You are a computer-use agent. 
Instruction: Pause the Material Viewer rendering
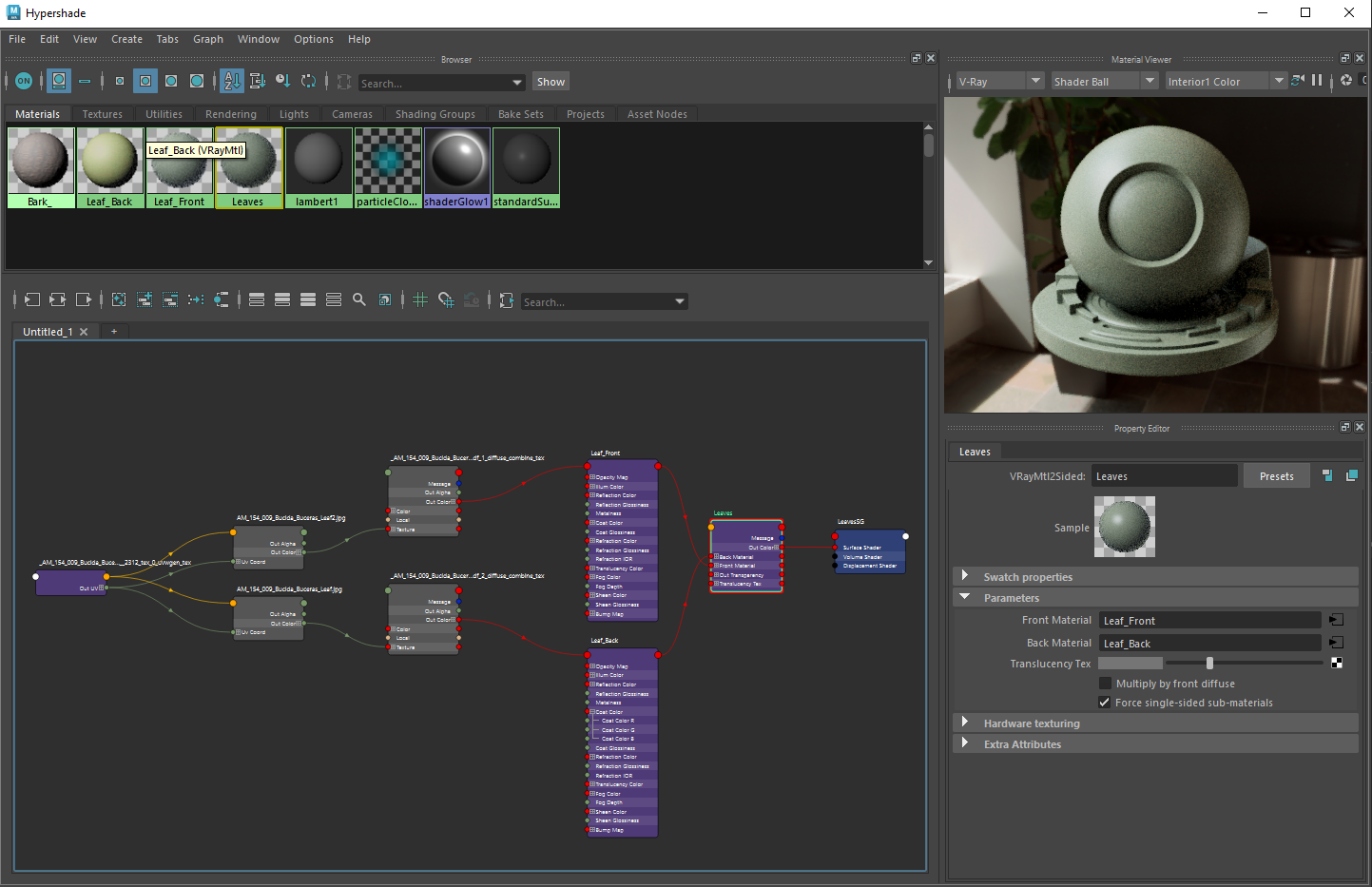[x=1317, y=81]
